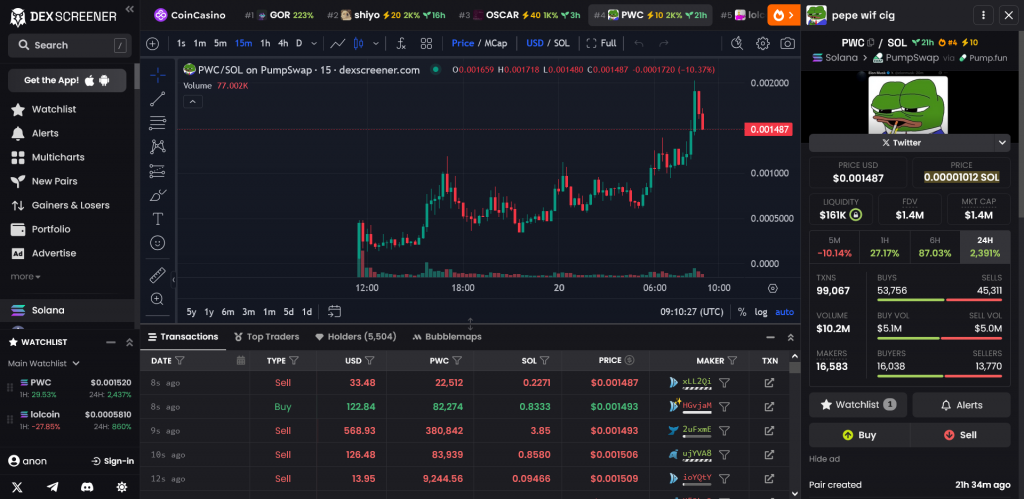This screenshot has height=499, width=1024.
Task: Collapse the volume indicator legend
Action: 193,101
